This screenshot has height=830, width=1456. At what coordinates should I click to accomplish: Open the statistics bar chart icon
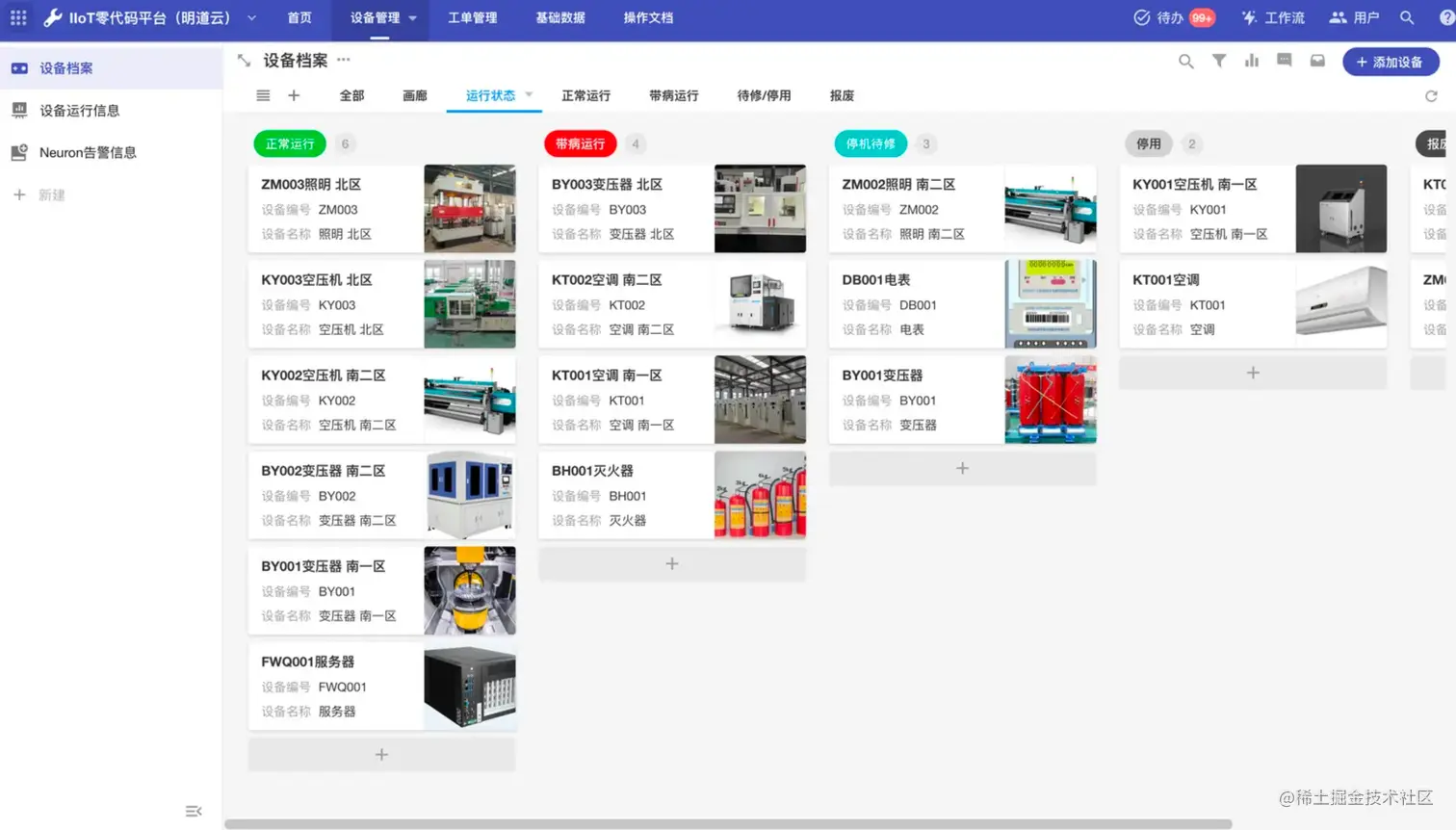[x=1252, y=61]
